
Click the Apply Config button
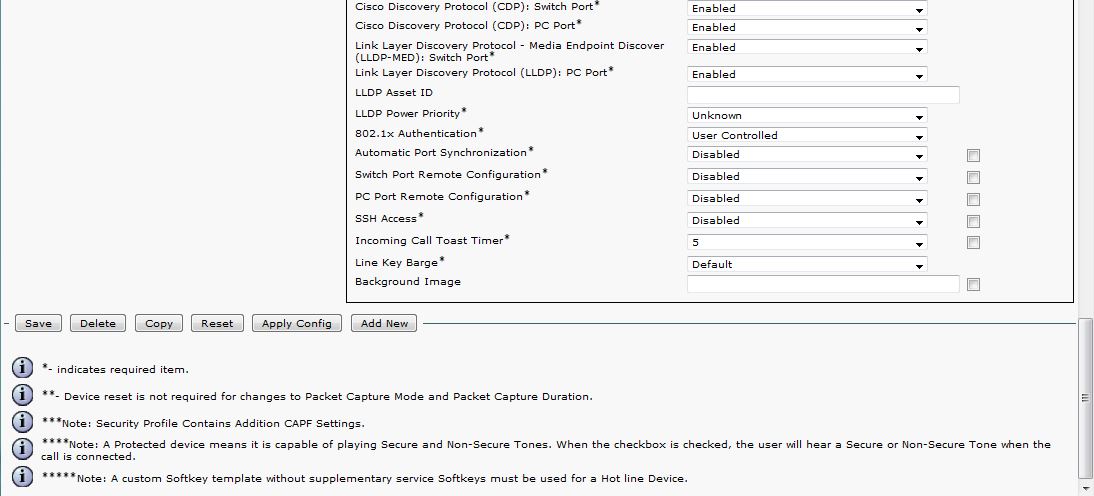tap(296, 323)
